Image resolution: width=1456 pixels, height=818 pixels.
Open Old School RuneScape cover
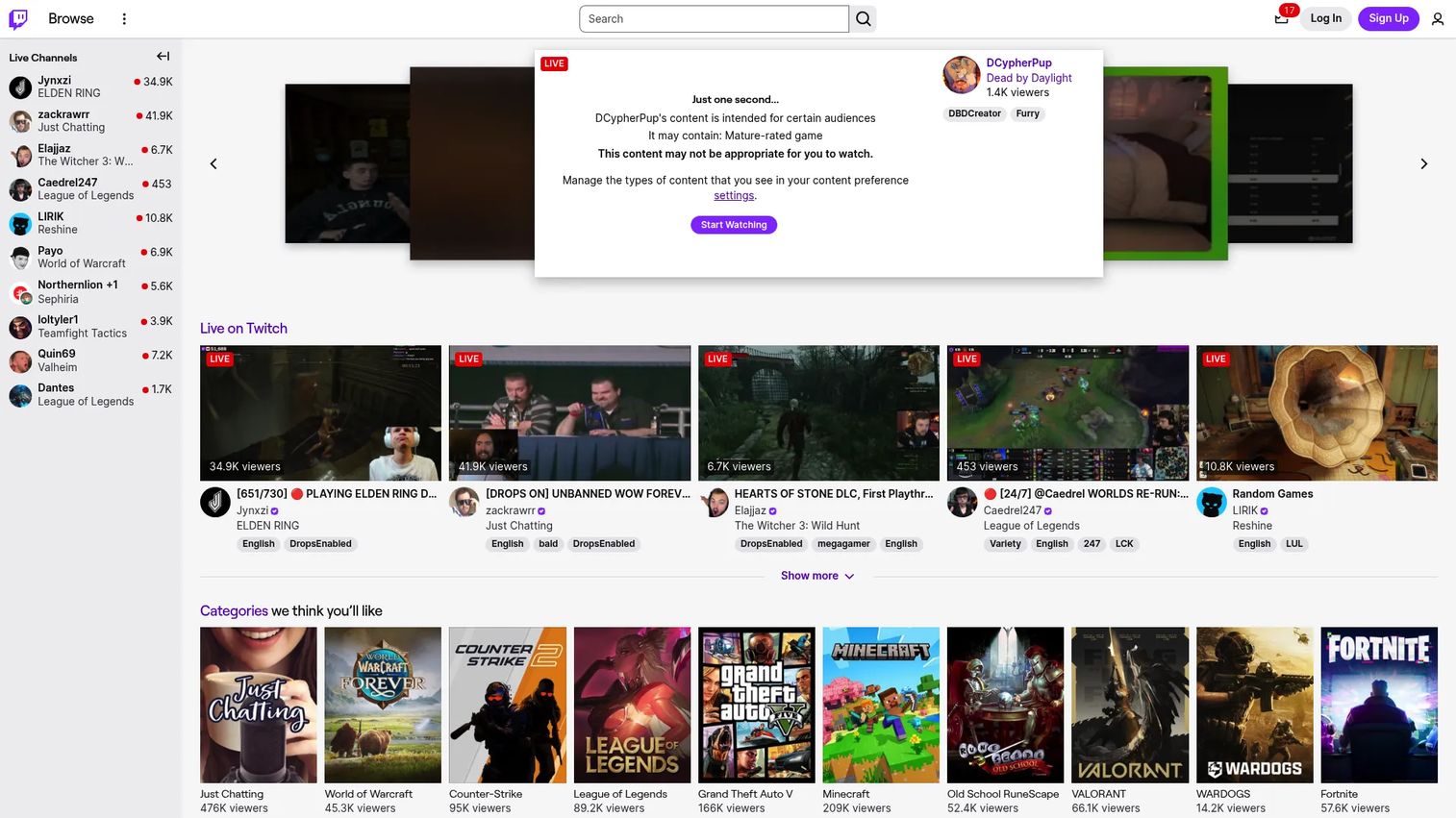[x=1005, y=706]
